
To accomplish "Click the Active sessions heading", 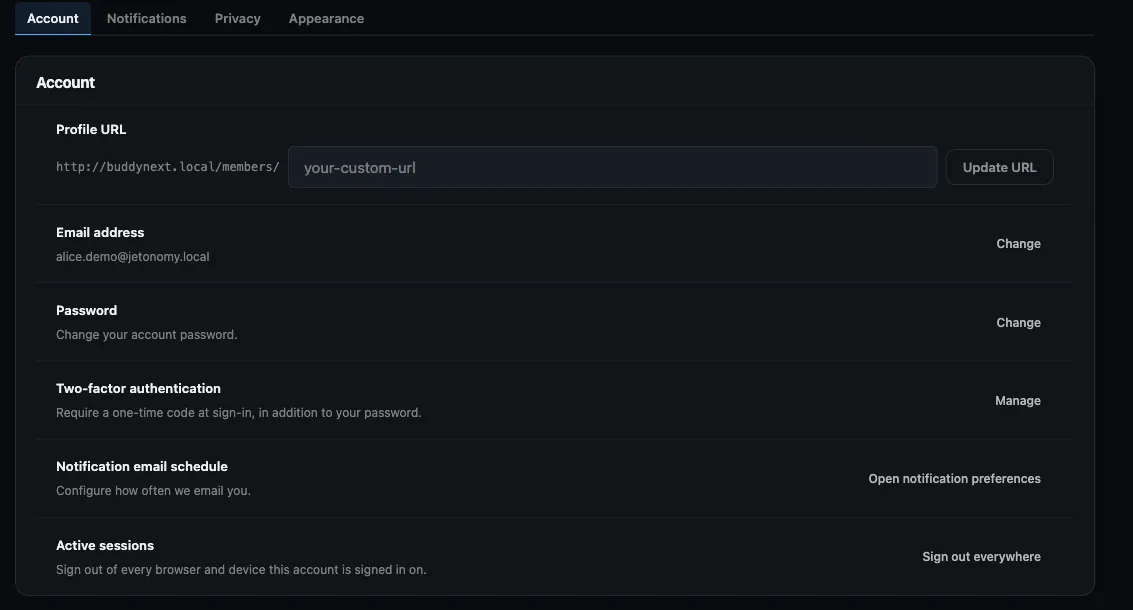I will [x=105, y=545].
